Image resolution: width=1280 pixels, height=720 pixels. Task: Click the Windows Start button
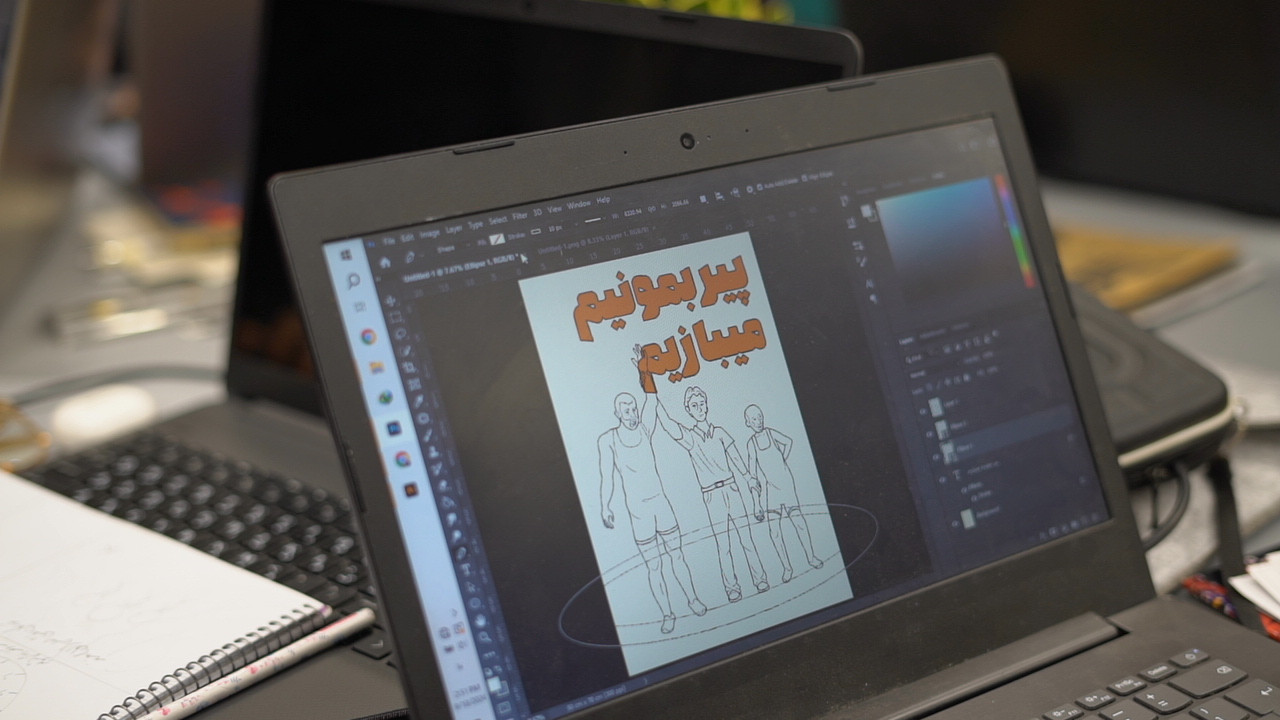[x=346, y=256]
